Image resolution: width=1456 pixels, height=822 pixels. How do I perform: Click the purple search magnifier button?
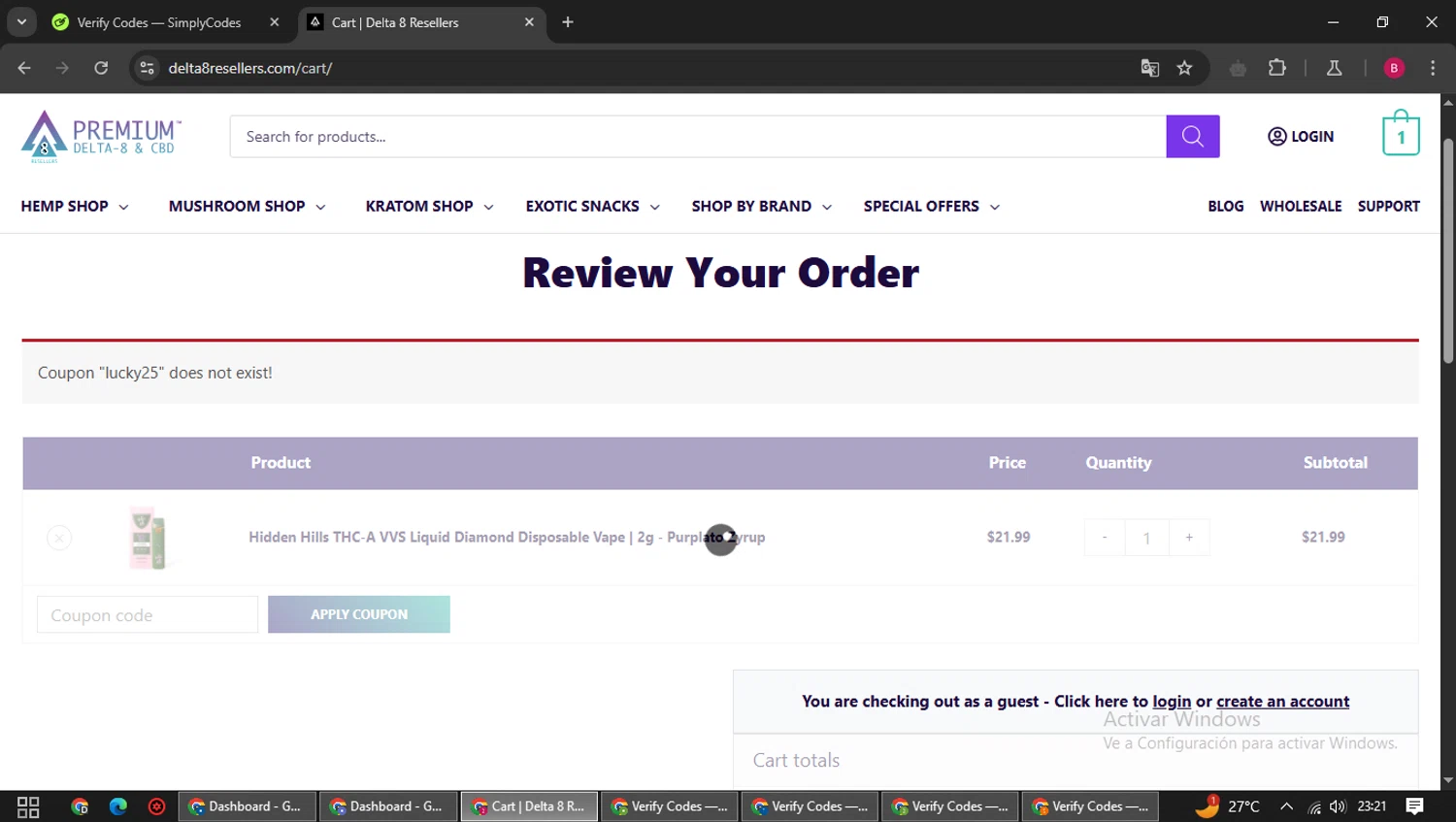(x=1192, y=137)
